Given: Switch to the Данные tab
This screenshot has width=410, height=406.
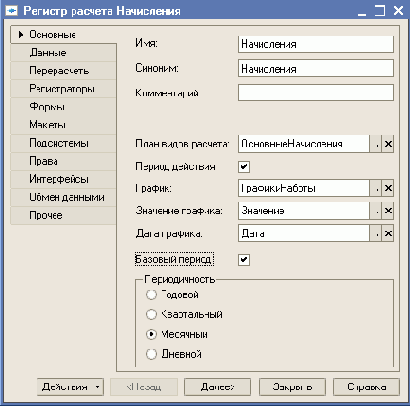Looking at the screenshot, I should (x=63, y=53).
